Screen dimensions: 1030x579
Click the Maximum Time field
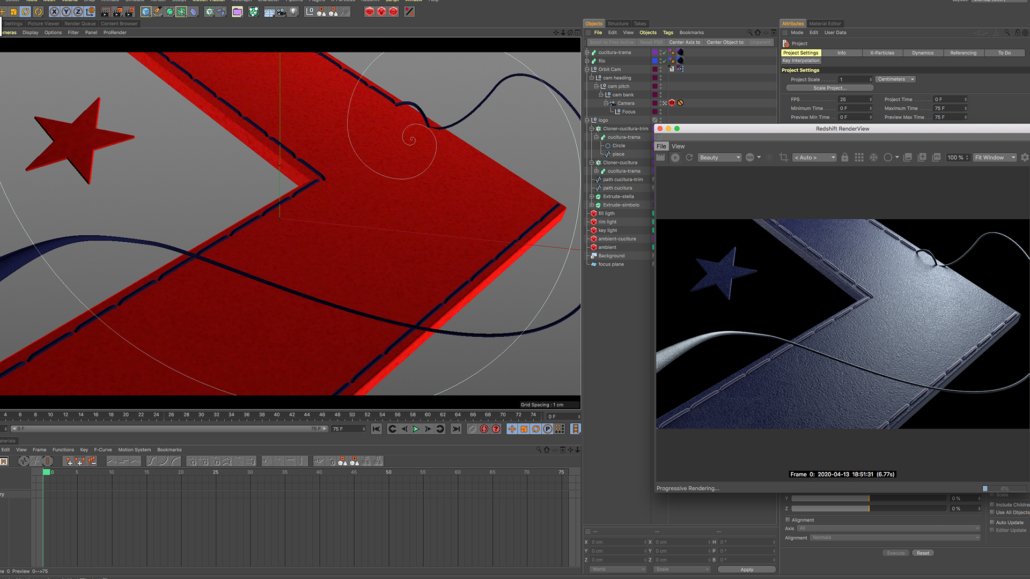pyautogui.click(x=950, y=108)
